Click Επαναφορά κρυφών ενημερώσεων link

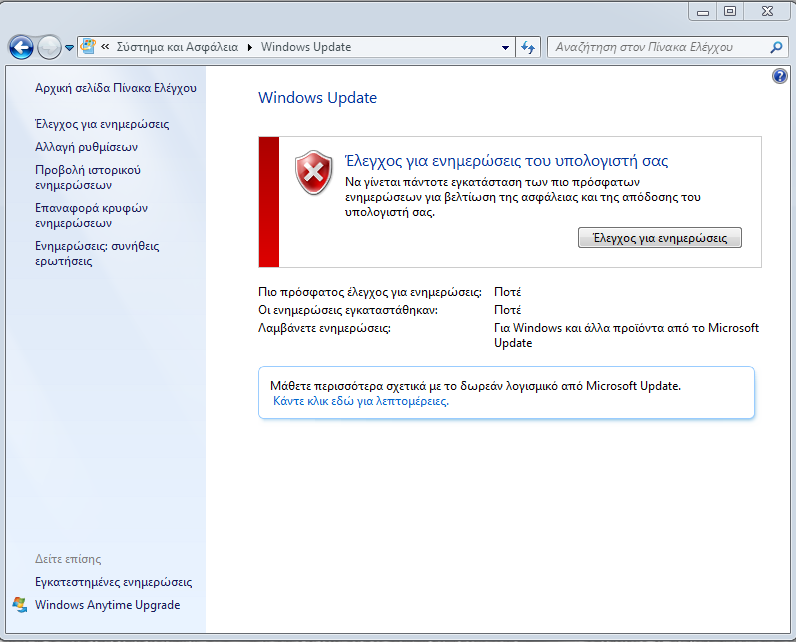pos(91,215)
